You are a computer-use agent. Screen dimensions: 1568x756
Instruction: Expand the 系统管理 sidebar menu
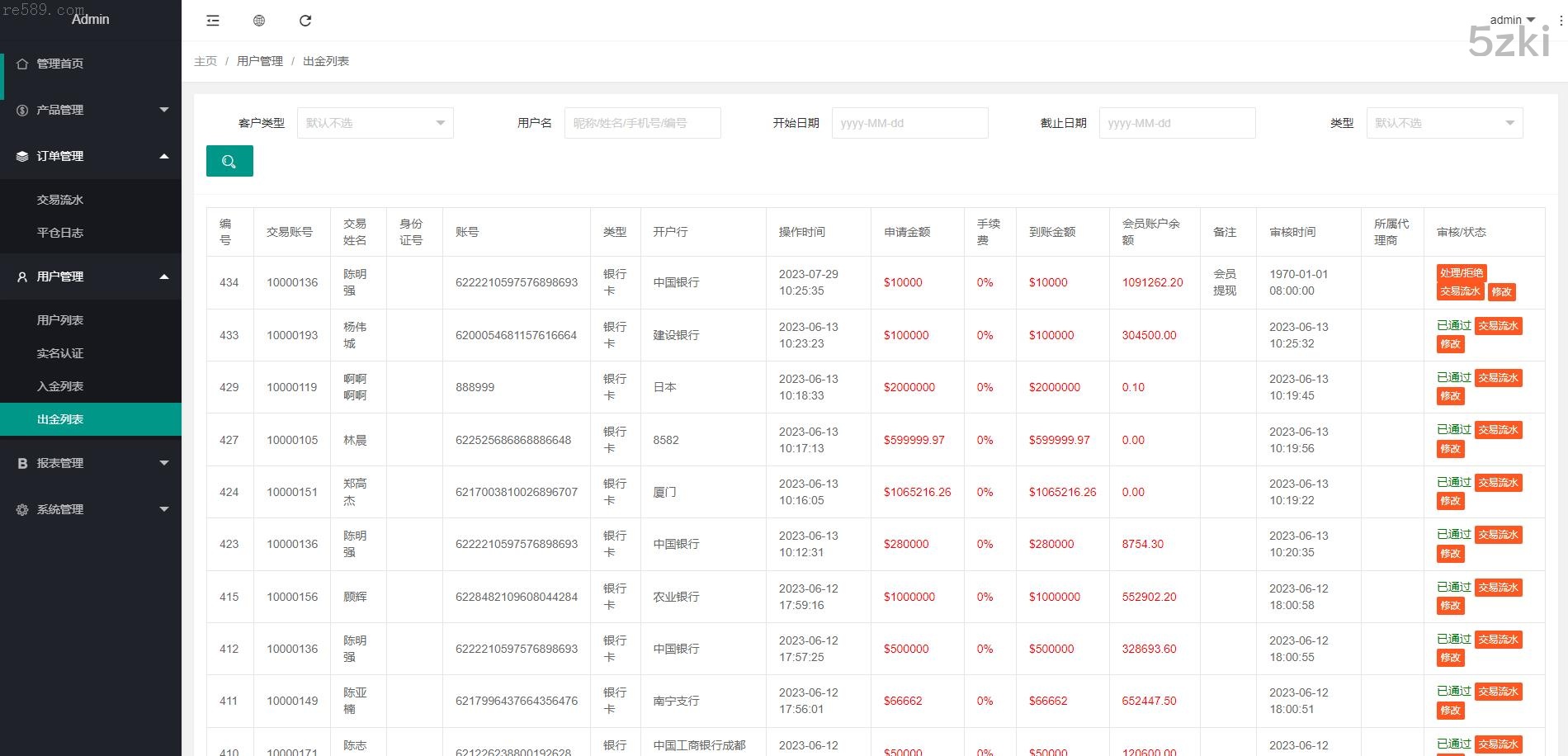coord(91,509)
